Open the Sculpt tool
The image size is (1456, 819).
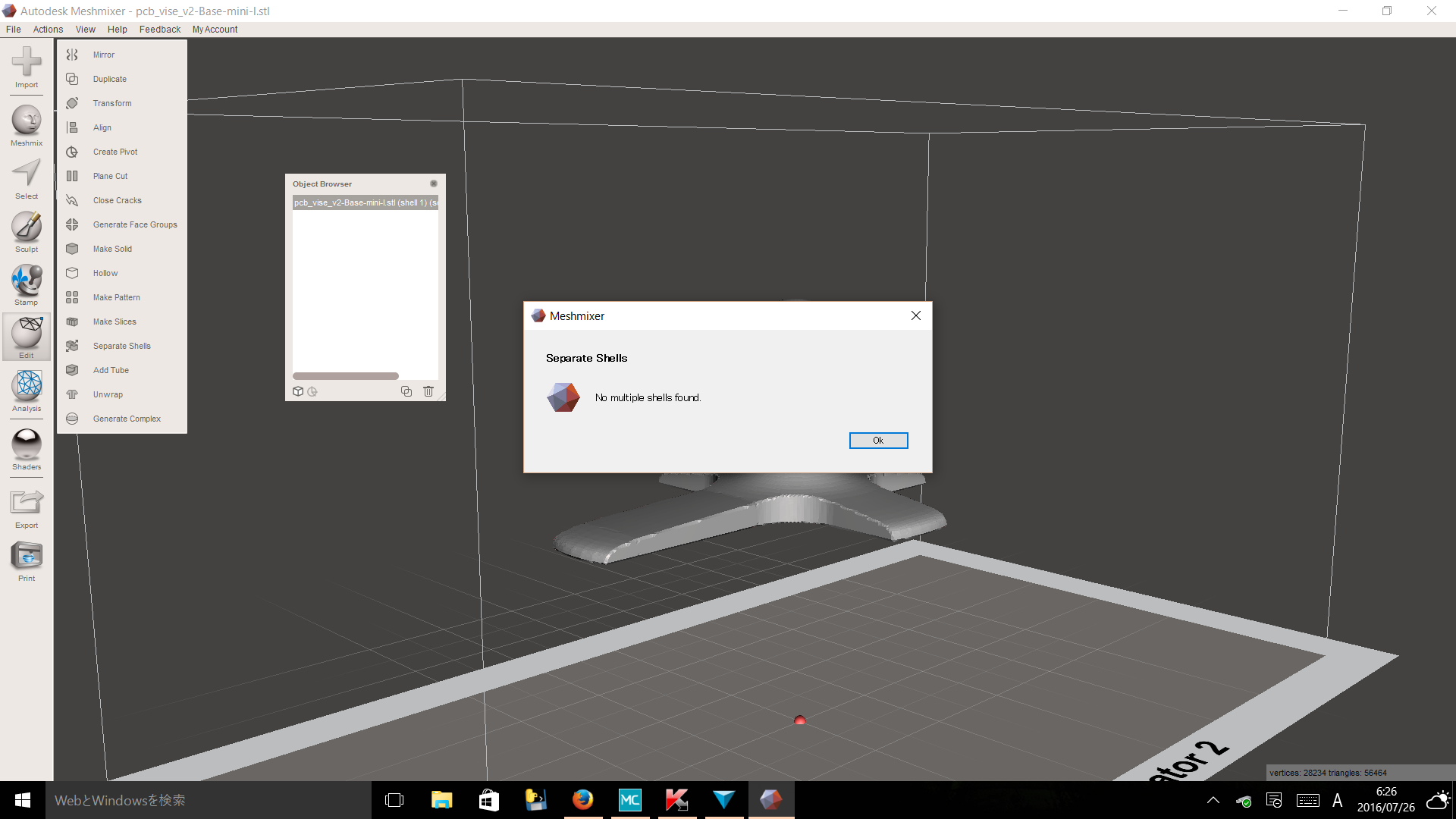point(27,232)
